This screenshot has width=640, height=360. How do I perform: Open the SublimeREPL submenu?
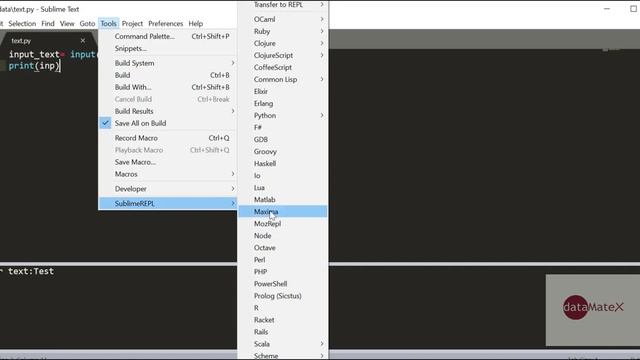168,203
